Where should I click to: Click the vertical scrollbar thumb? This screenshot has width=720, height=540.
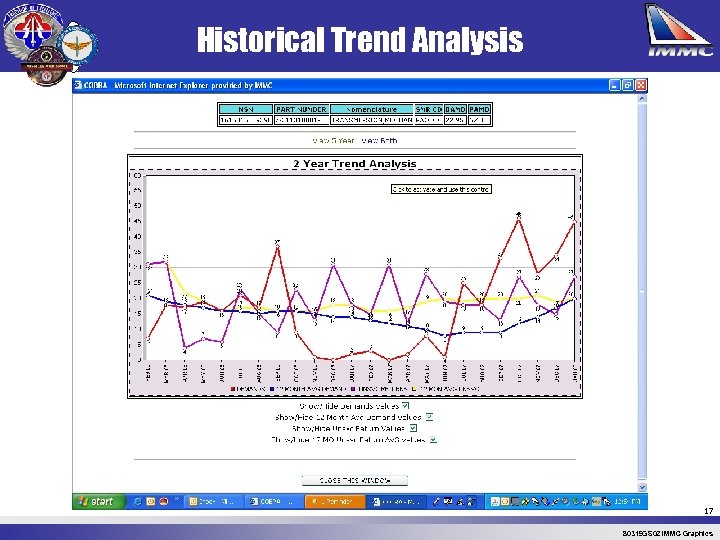(x=642, y=291)
